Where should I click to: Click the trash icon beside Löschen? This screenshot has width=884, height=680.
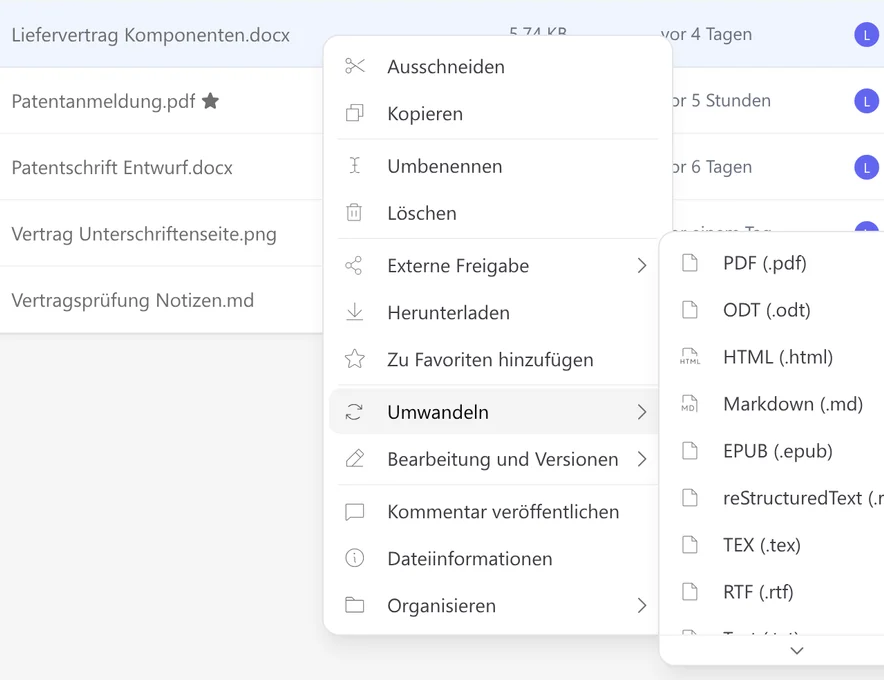pos(354,213)
